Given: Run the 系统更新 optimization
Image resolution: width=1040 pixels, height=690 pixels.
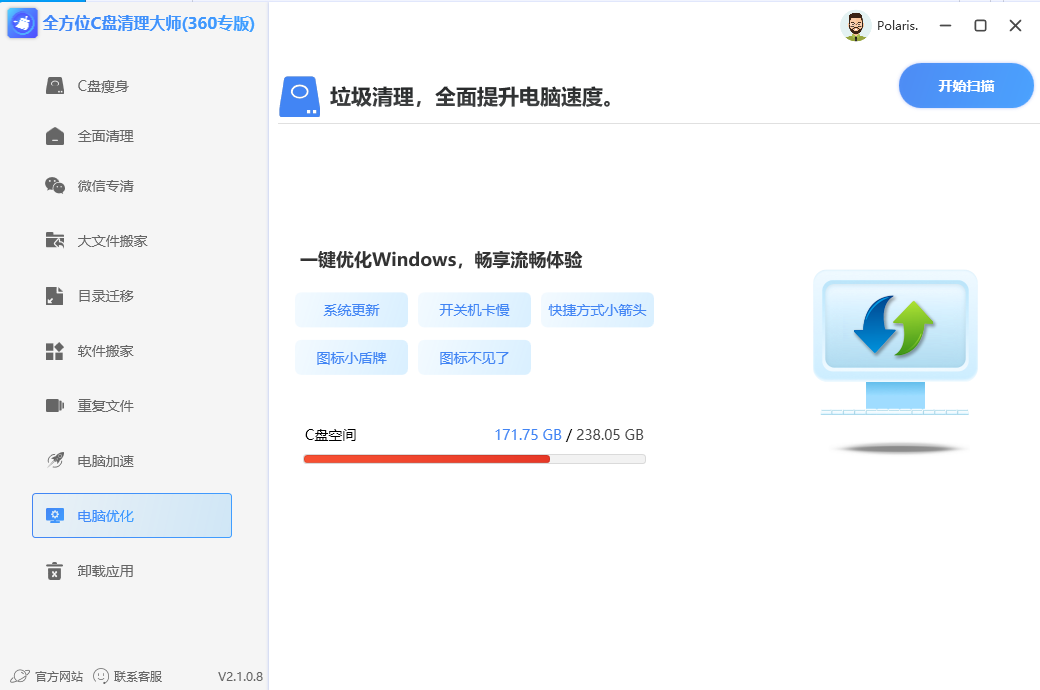Looking at the screenshot, I should tap(351, 310).
